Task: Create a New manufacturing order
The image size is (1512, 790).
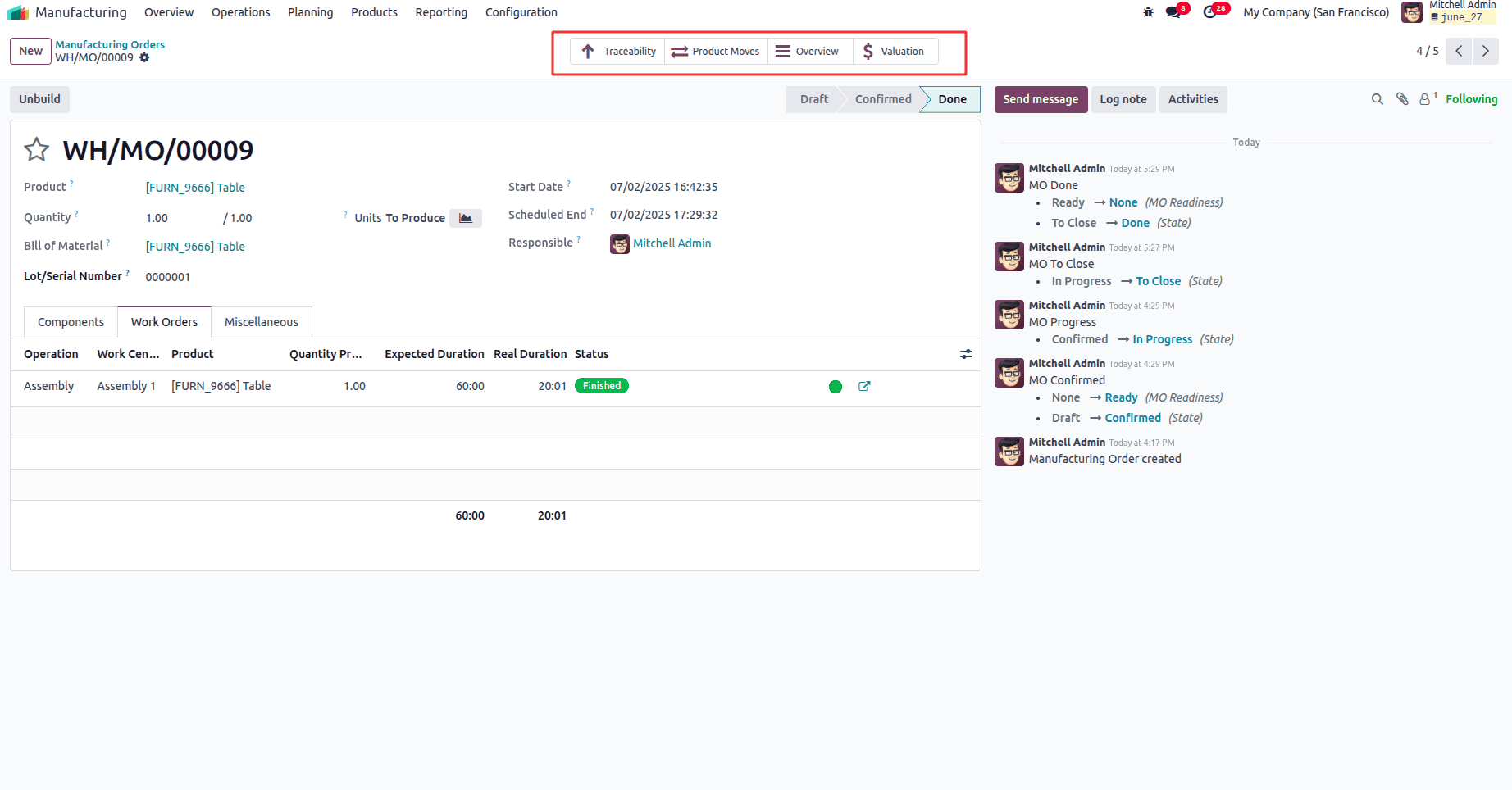Action: click(31, 51)
